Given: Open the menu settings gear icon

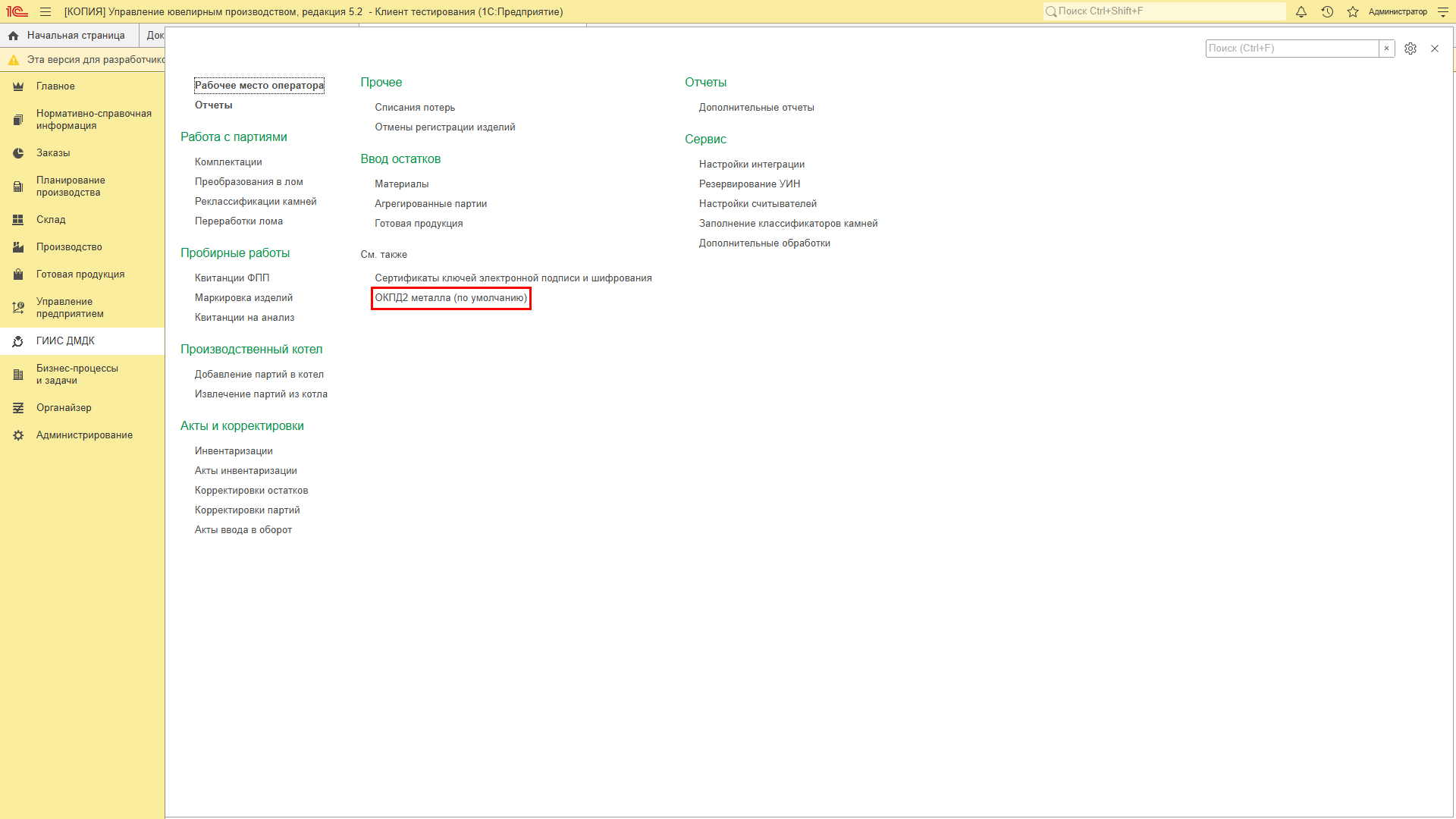Looking at the screenshot, I should (x=1410, y=49).
